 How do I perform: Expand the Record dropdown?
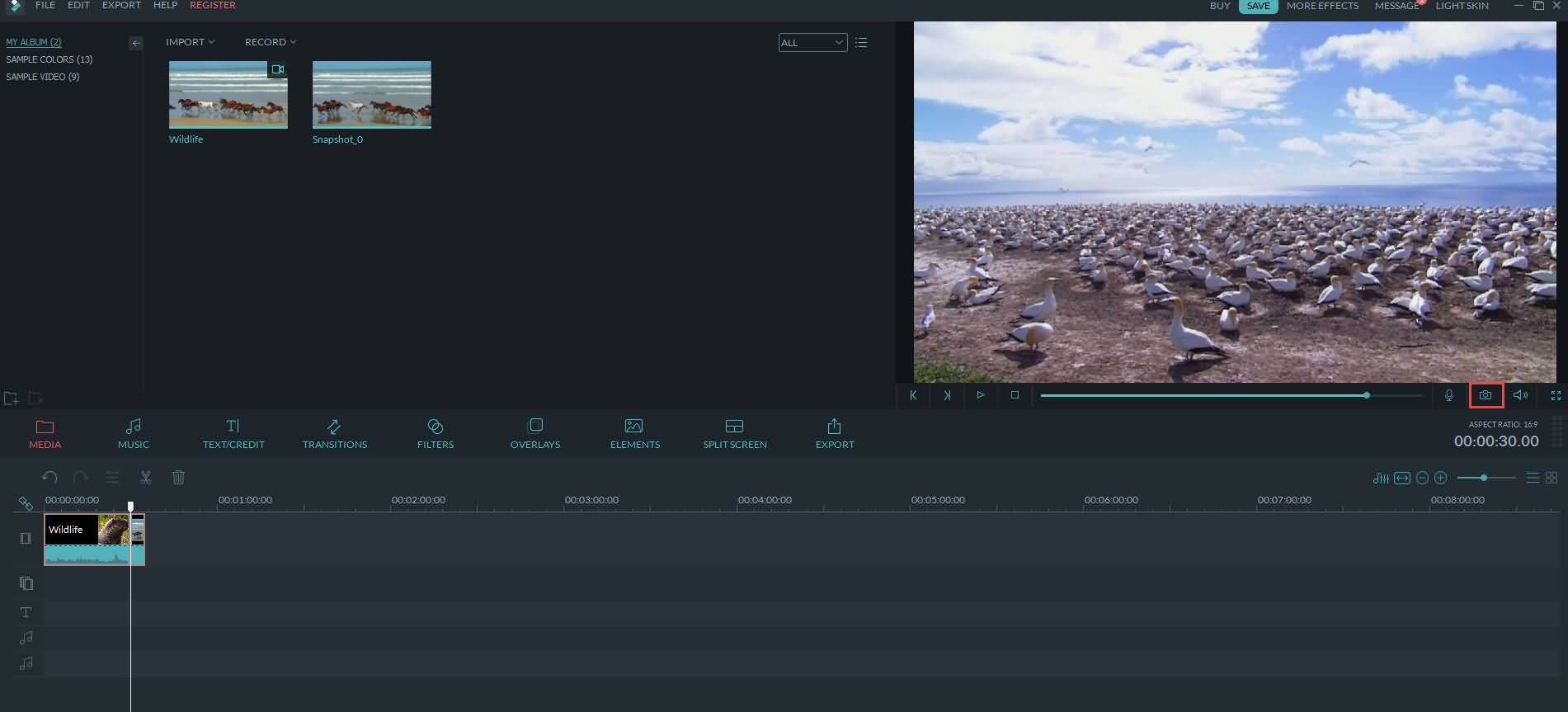tap(271, 42)
